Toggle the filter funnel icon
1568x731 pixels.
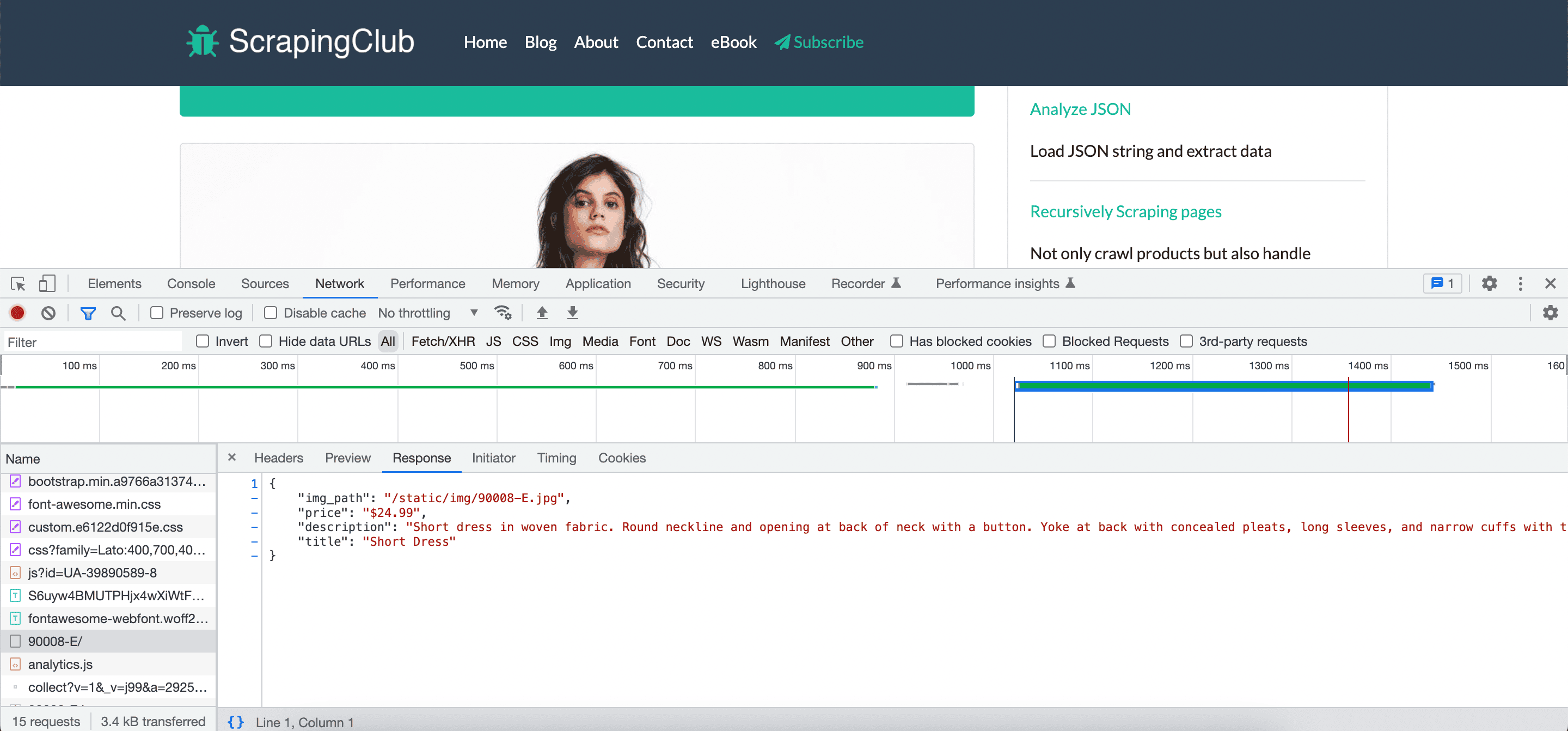88,313
